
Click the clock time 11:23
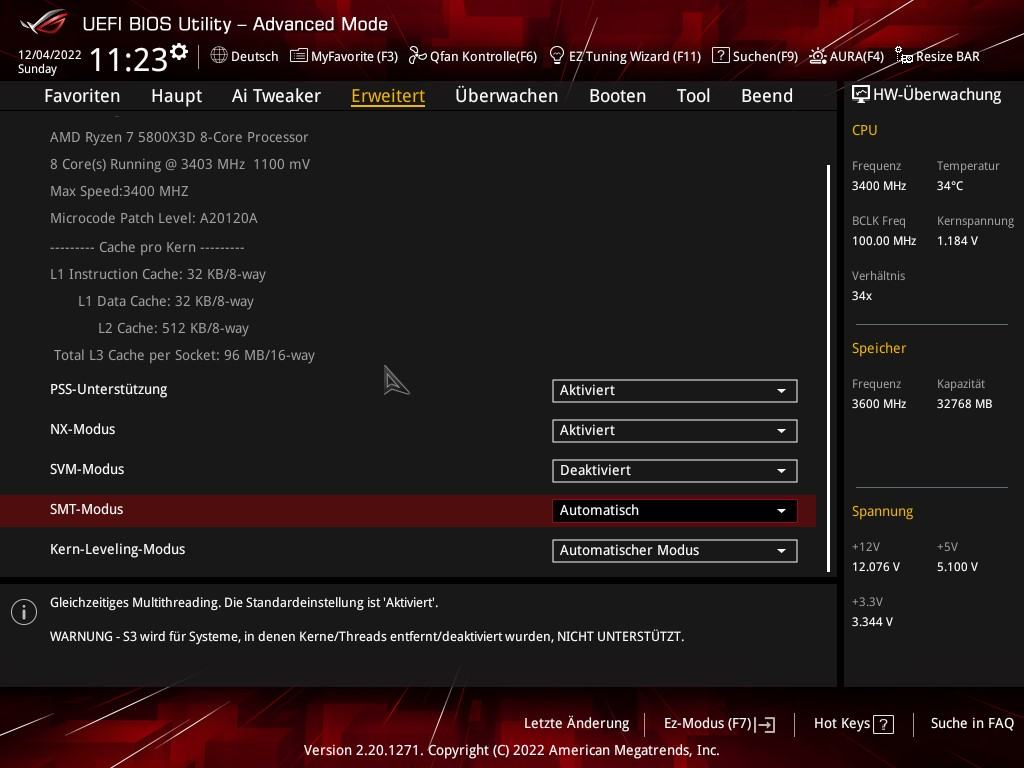click(129, 59)
